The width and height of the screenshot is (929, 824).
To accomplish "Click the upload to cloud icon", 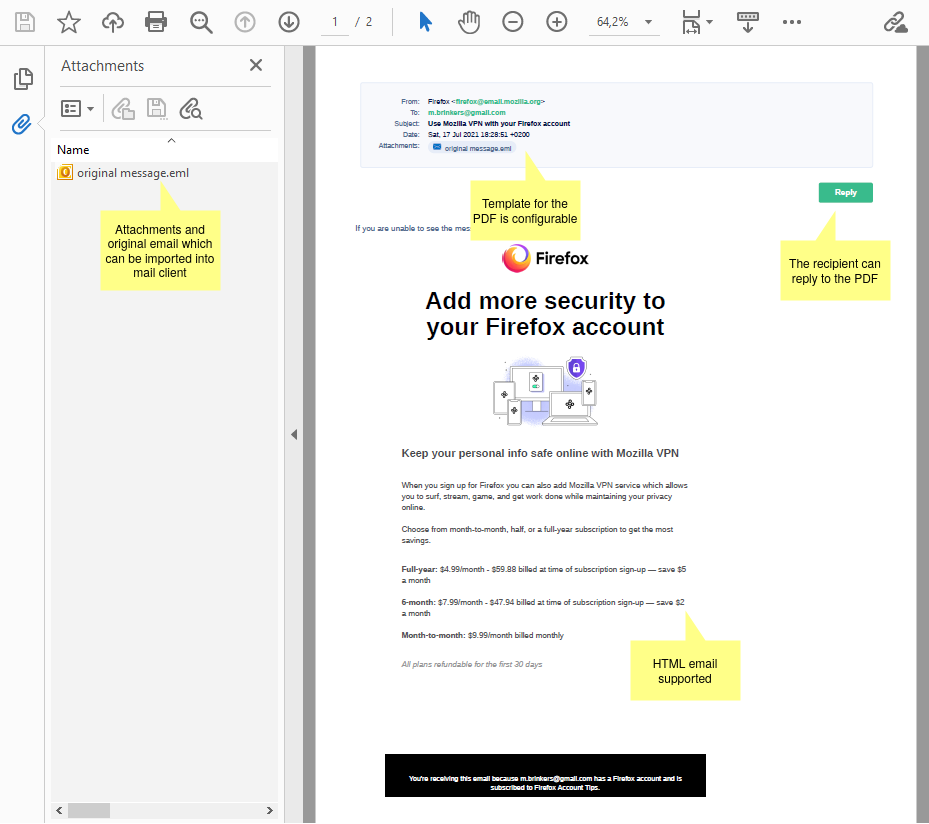I will click(x=113, y=22).
